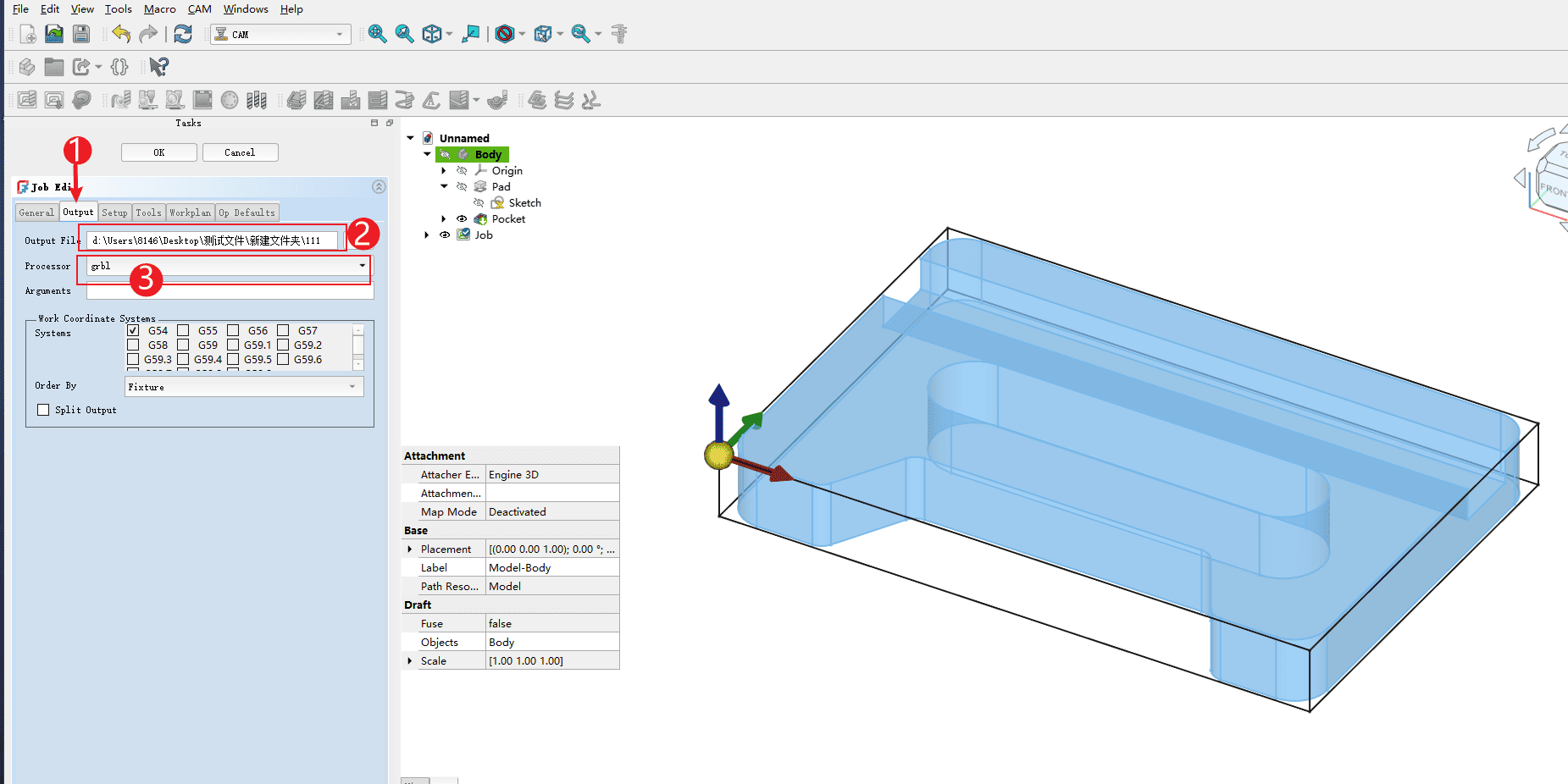Open the Macro menu
The image size is (1568, 784).
point(159,9)
